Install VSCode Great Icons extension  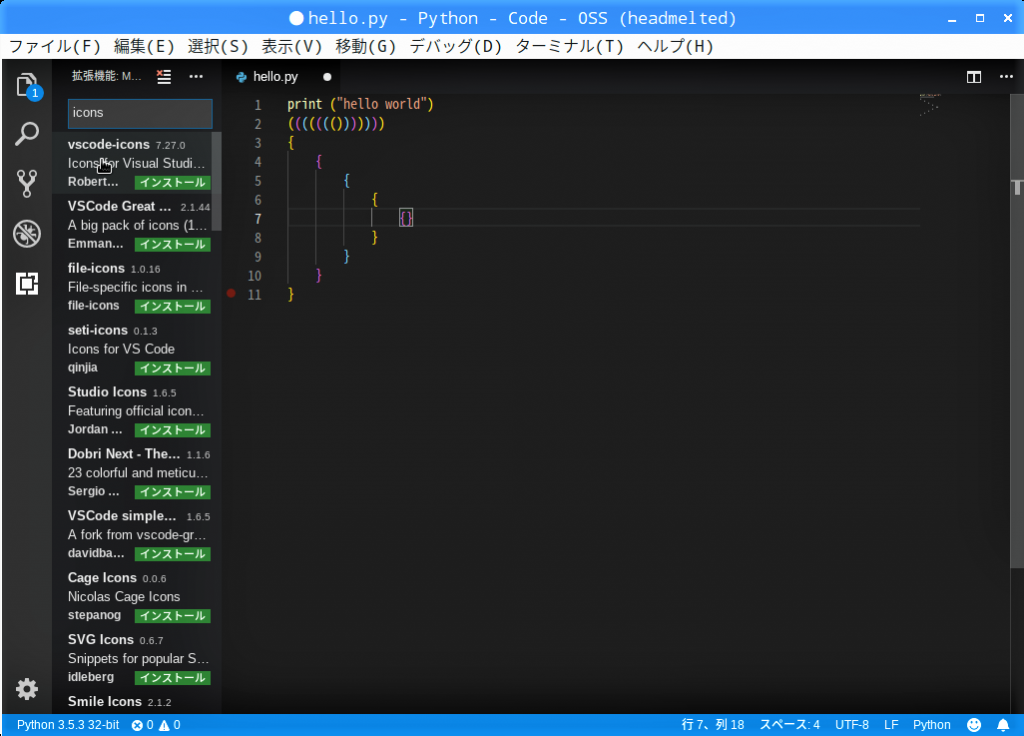pos(172,245)
